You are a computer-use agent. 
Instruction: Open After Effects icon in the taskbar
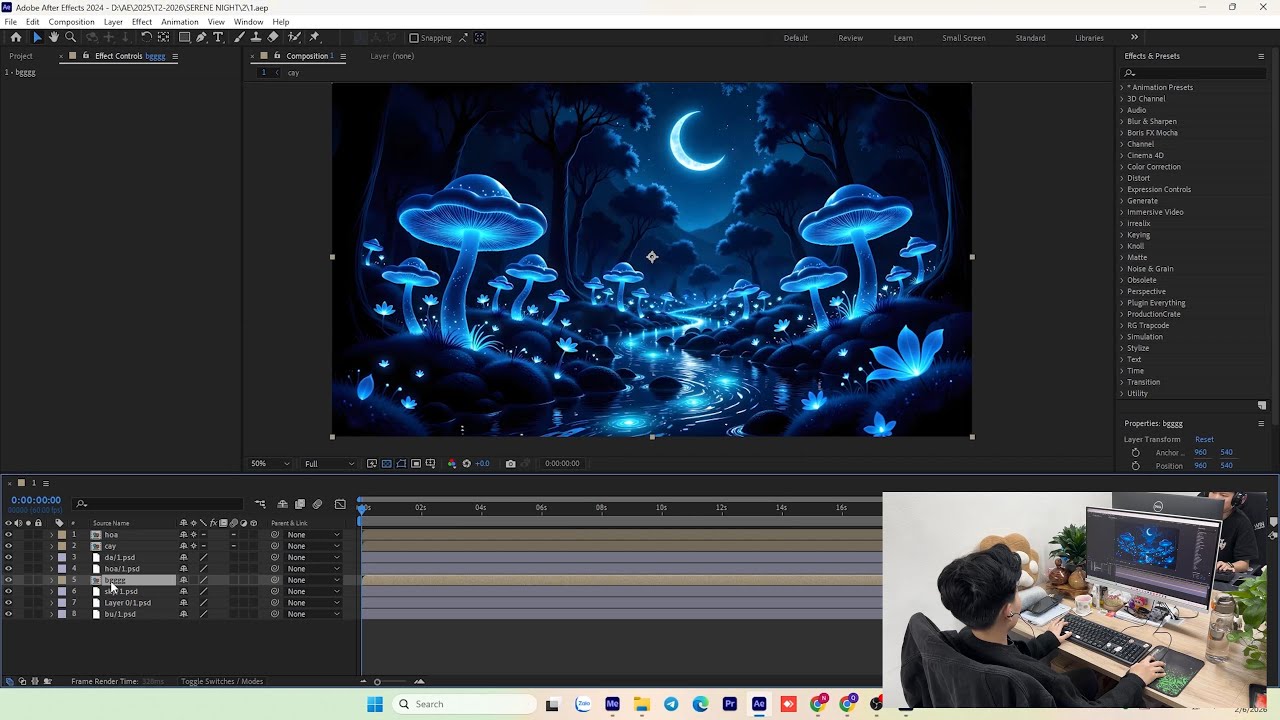[x=759, y=704]
